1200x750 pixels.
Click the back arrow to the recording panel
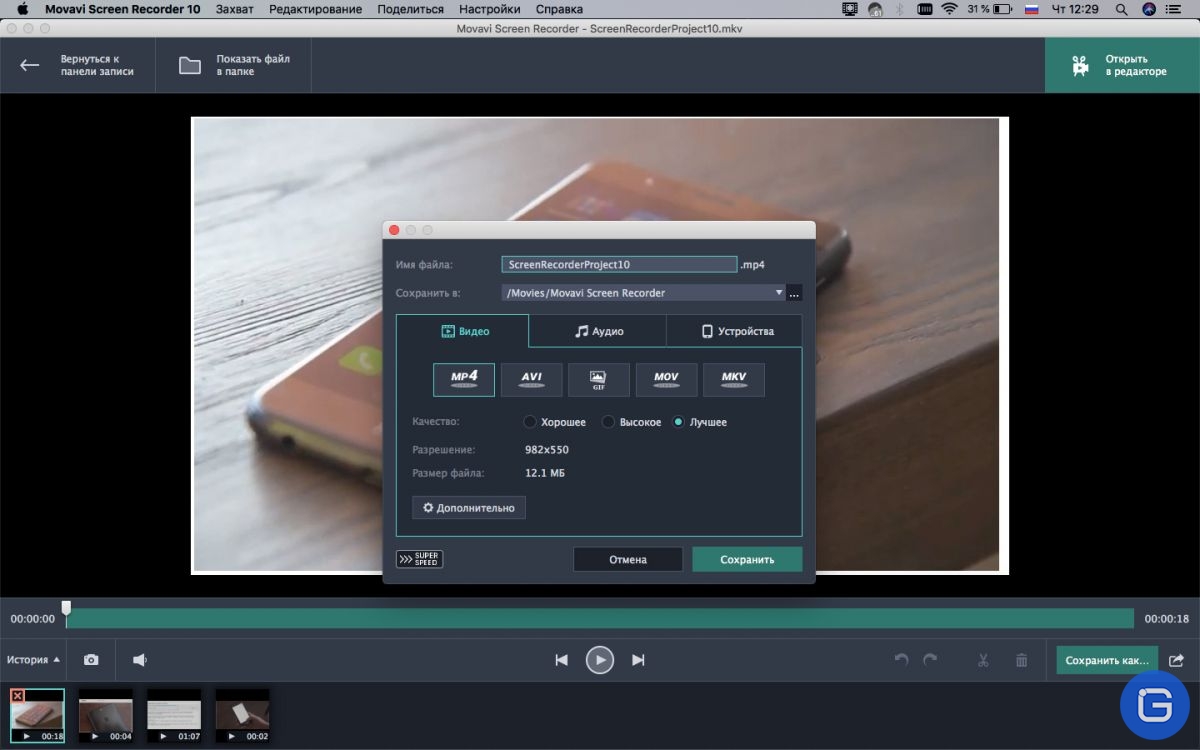point(30,65)
